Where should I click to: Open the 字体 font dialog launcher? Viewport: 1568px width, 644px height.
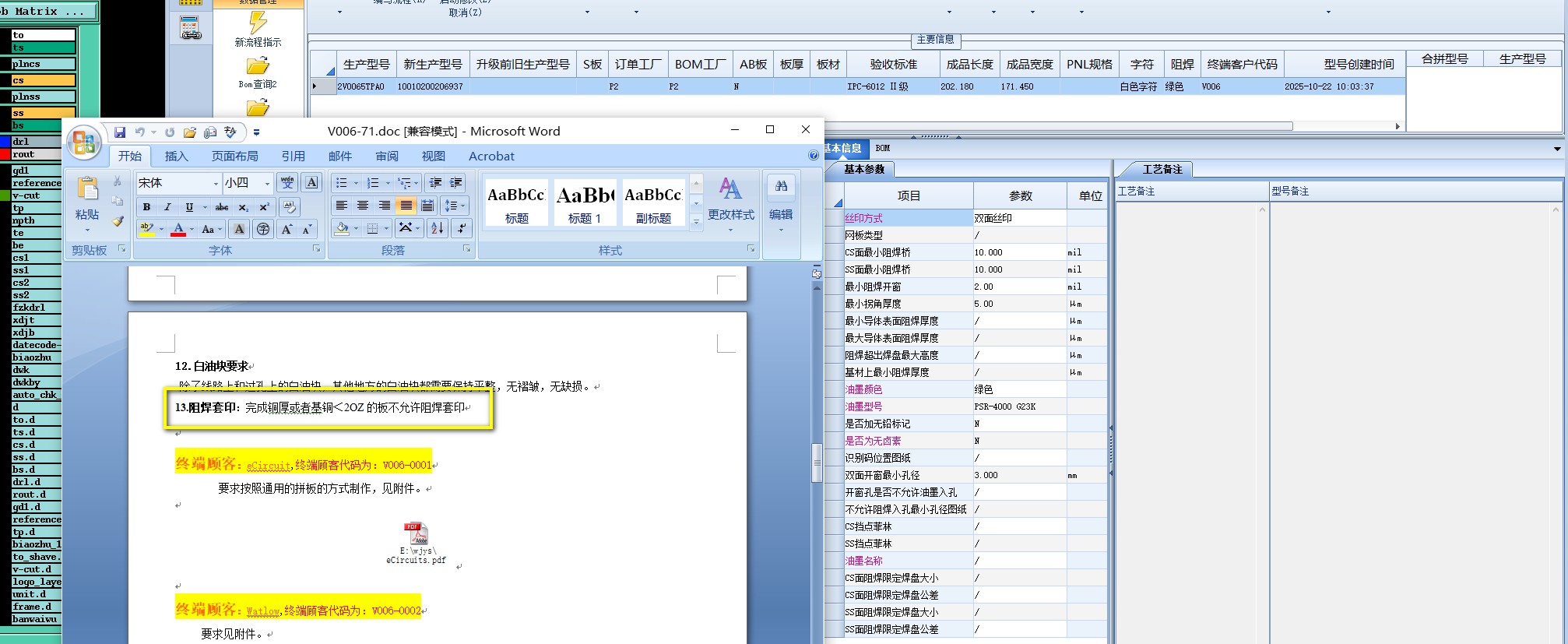(316, 249)
